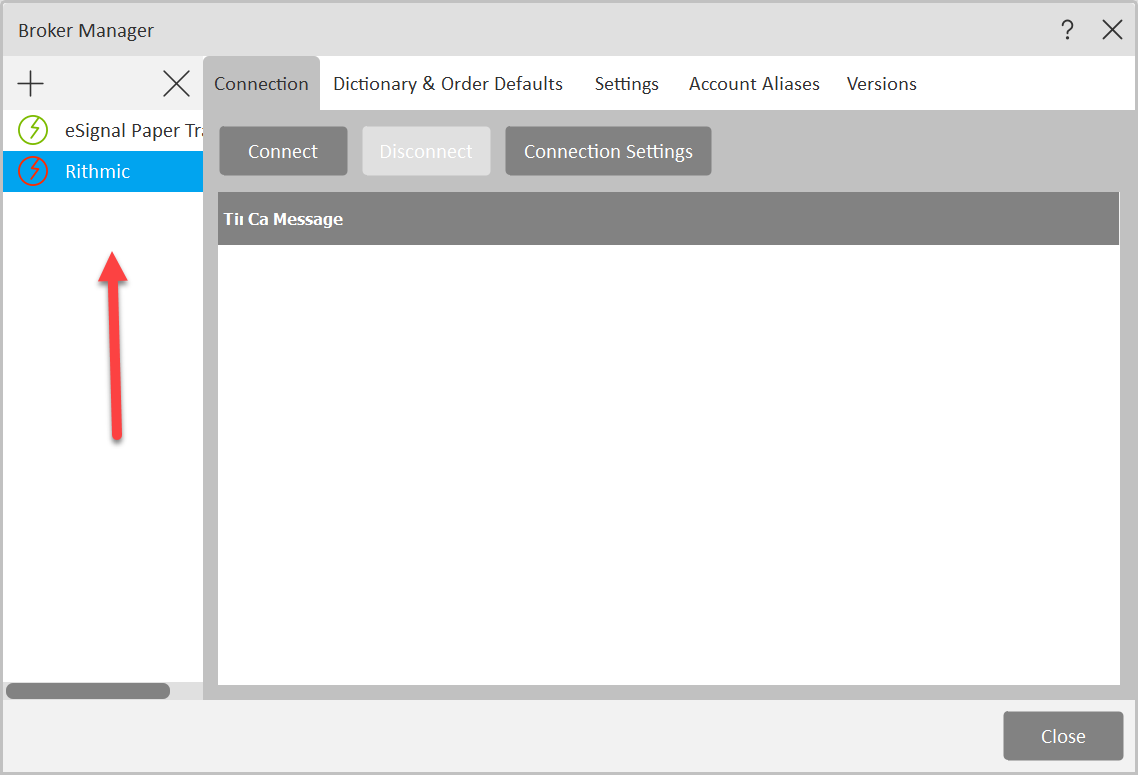Remove selected broker with the X icon
The height and width of the screenshot is (775, 1138).
pos(176,84)
